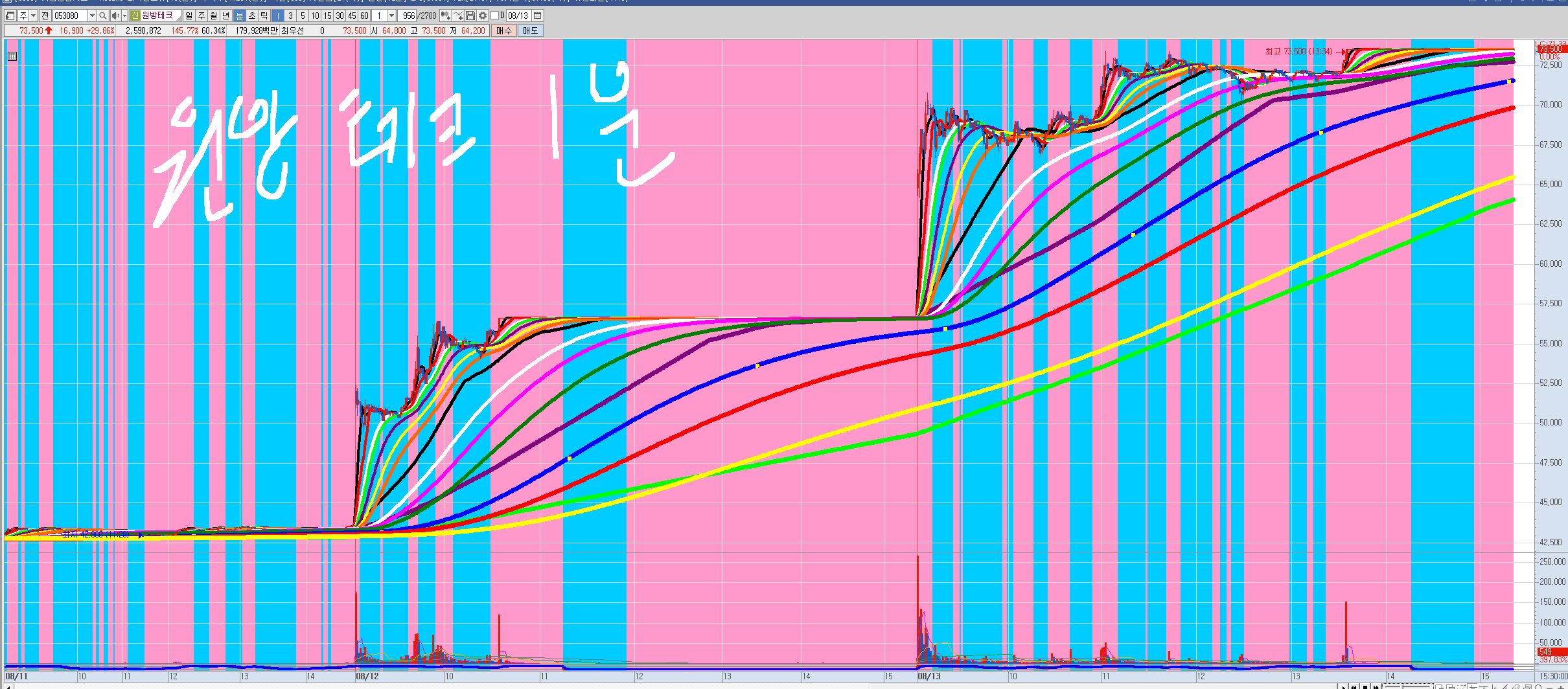Image resolution: width=1568 pixels, height=689 pixels.
Task: Click the stock name 원방테크
Action: 158,16
